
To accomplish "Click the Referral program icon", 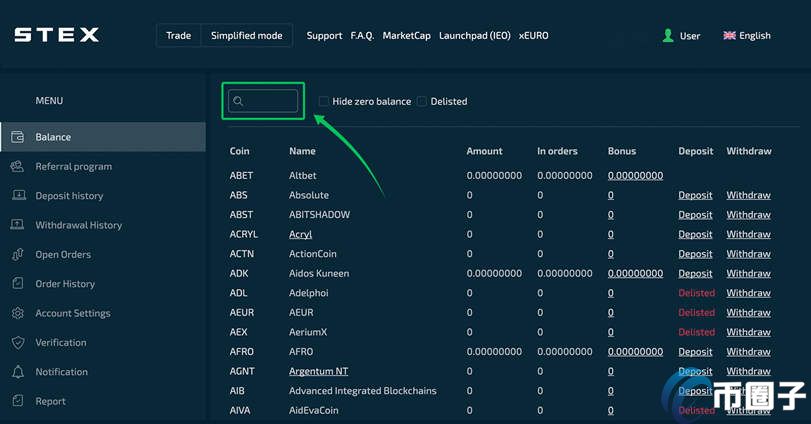I will (x=18, y=166).
